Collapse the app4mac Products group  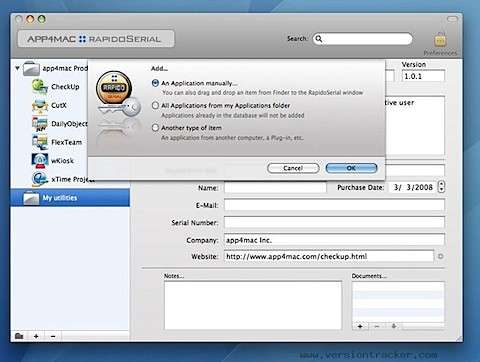17,68
